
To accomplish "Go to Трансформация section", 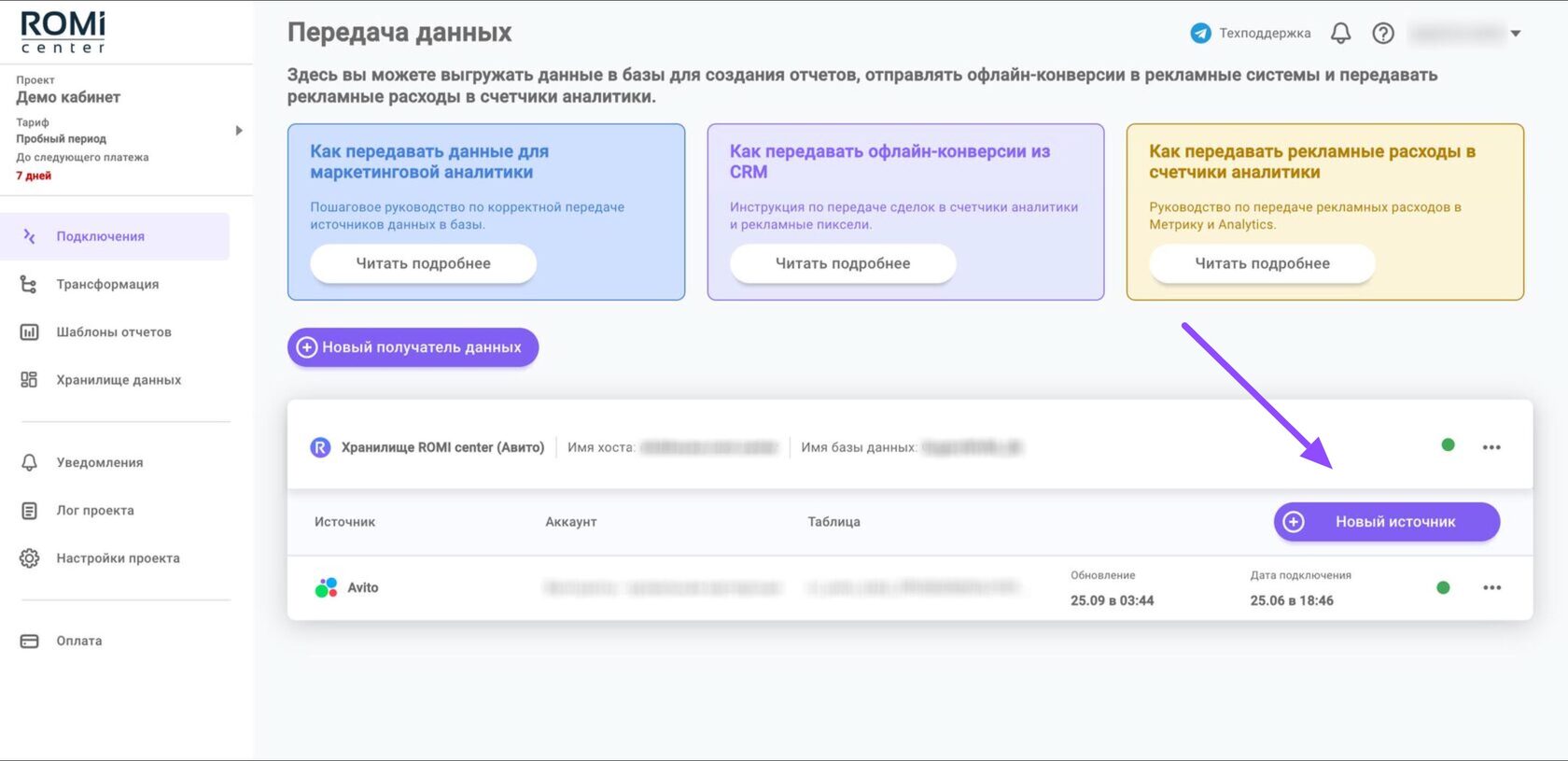I will [x=107, y=284].
